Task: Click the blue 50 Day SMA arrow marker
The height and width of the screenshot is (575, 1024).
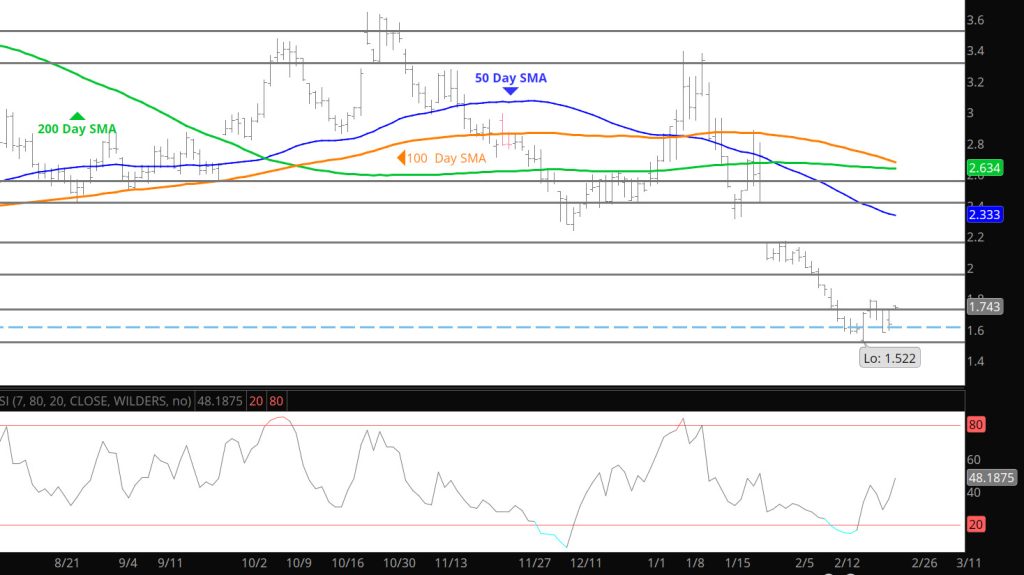Action: (510, 92)
